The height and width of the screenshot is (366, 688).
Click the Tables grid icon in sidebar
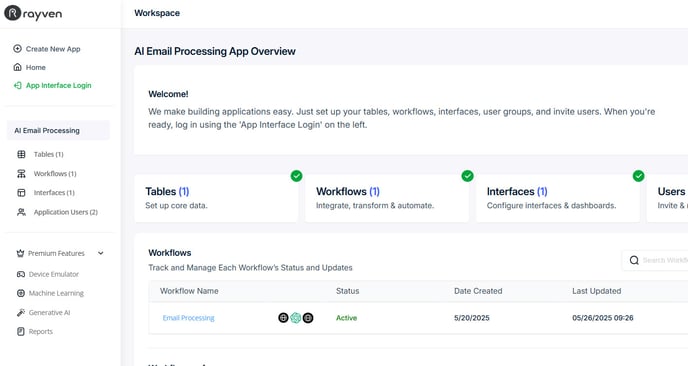[21, 154]
